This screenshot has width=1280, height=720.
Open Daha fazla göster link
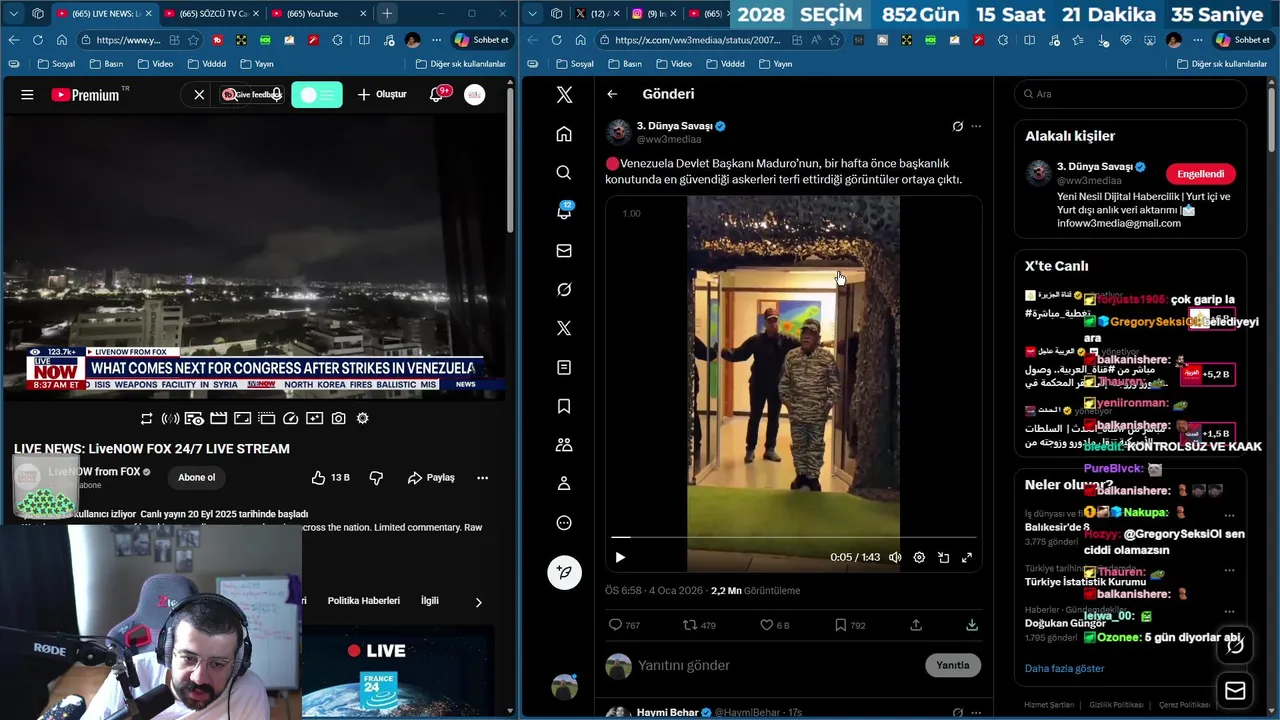pos(1064,668)
